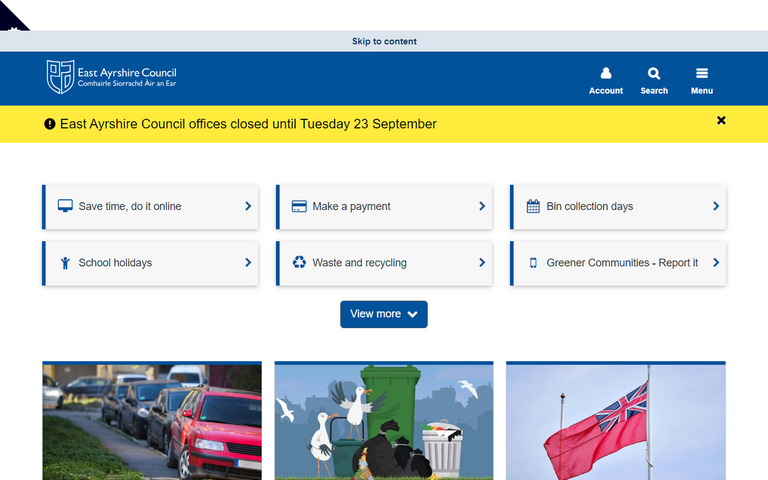Expand the View more button
Viewport: 768px width, 480px height.
coord(384,314)
